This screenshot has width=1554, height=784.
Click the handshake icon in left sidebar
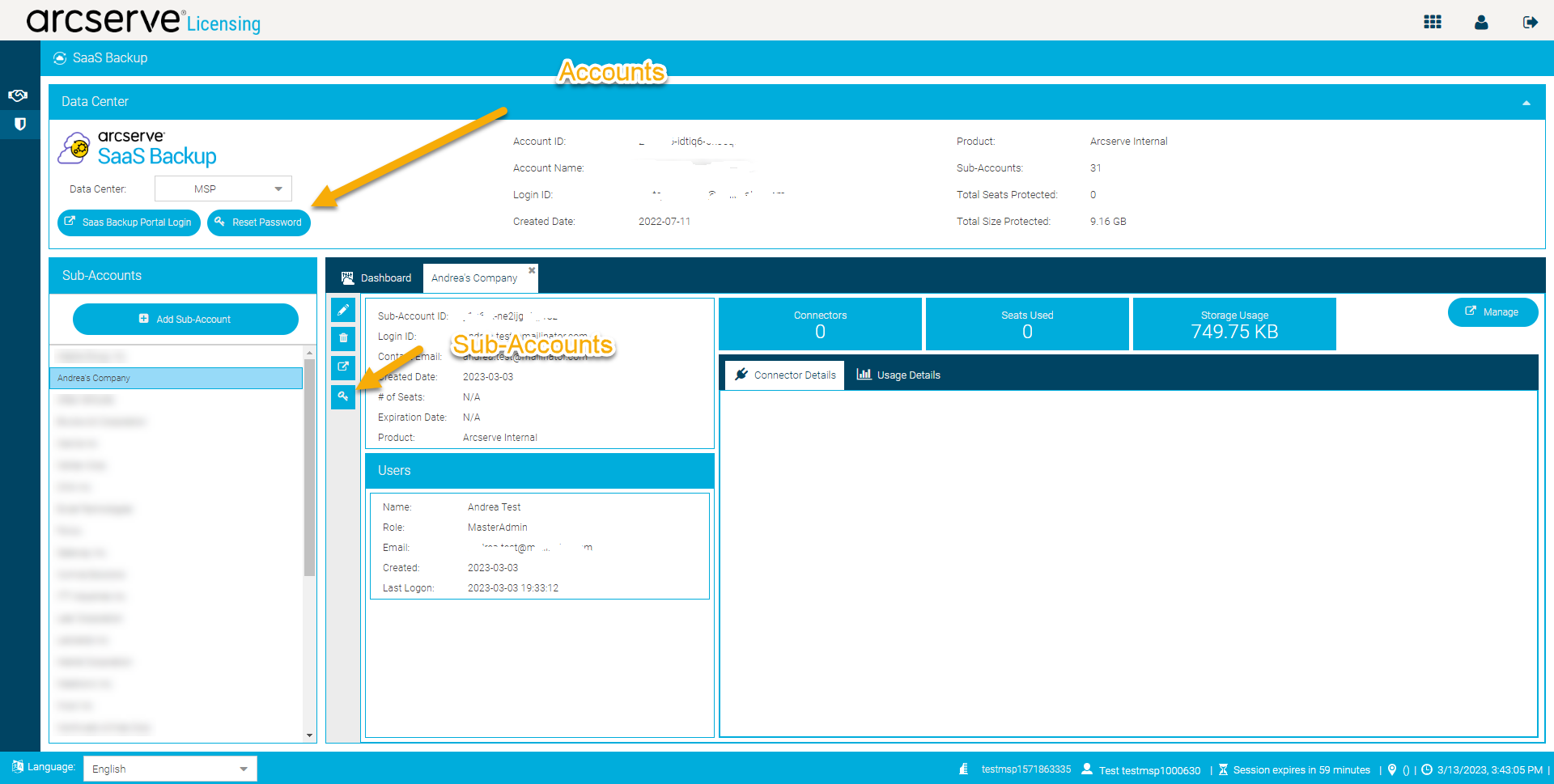tap(19, 95)
